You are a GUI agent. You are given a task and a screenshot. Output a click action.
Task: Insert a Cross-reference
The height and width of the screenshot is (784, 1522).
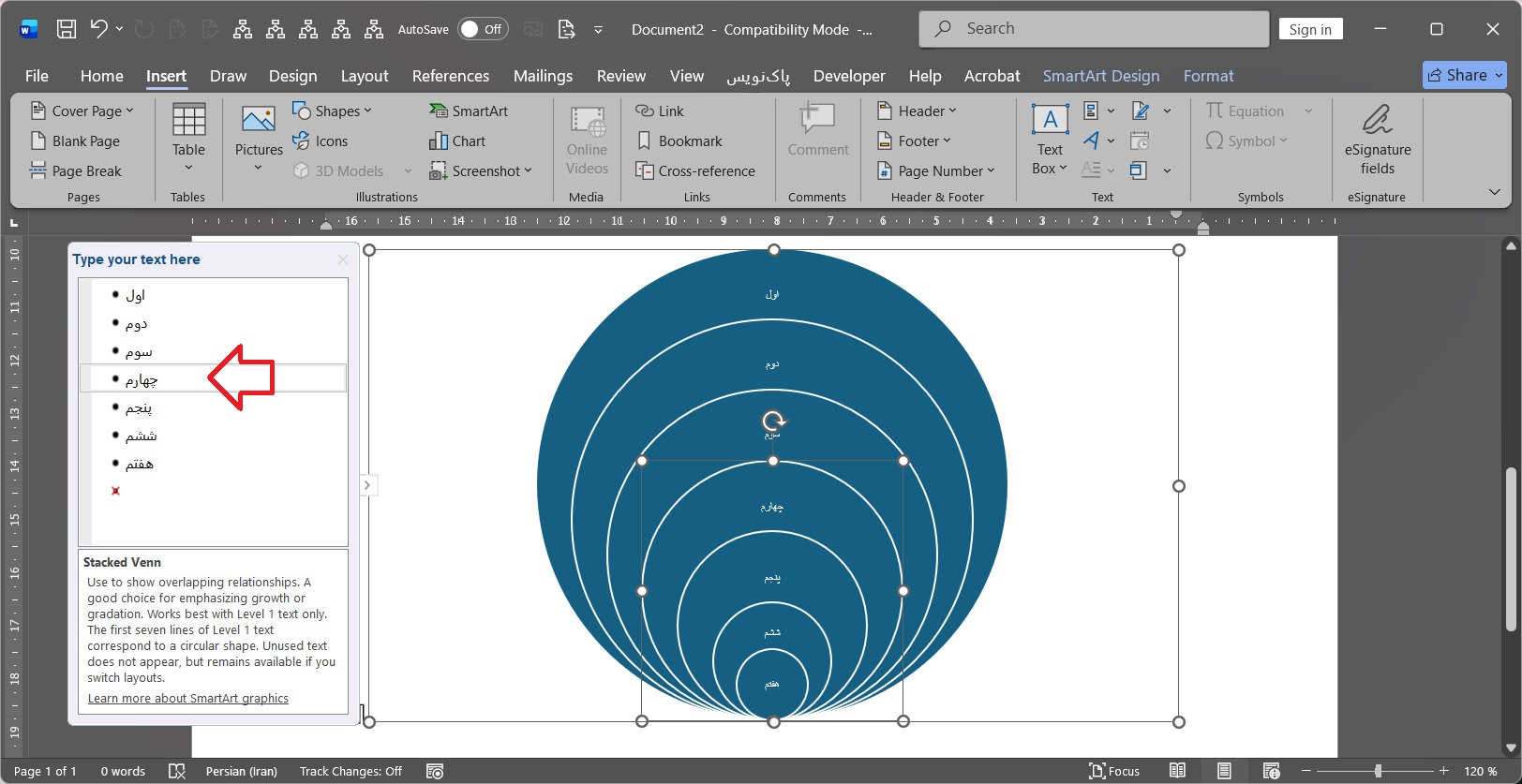(x=695, y=170)
